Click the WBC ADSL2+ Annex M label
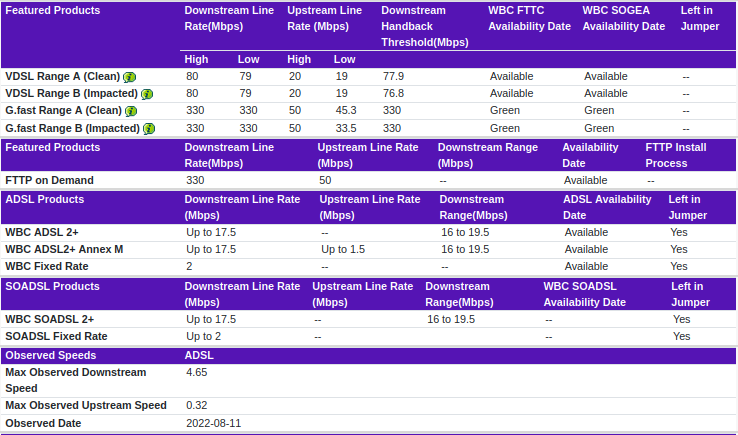The image size is (738, 435). (64, 249)
